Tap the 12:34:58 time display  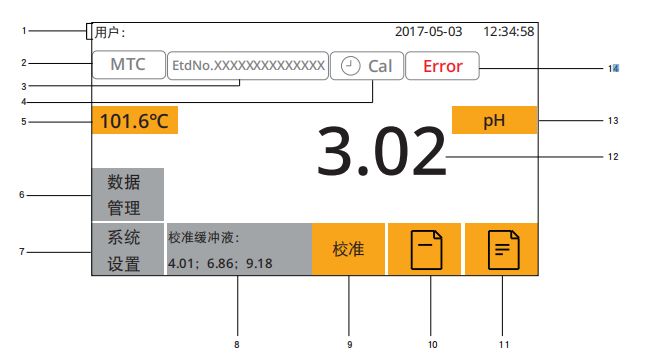509,32
